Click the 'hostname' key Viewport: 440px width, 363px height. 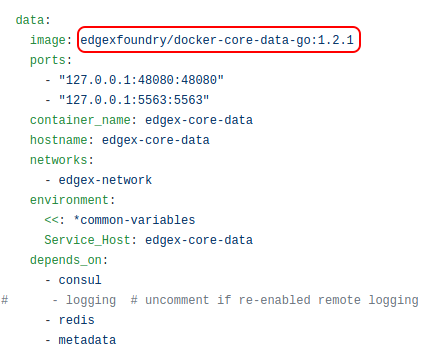(x=58, y=140)
